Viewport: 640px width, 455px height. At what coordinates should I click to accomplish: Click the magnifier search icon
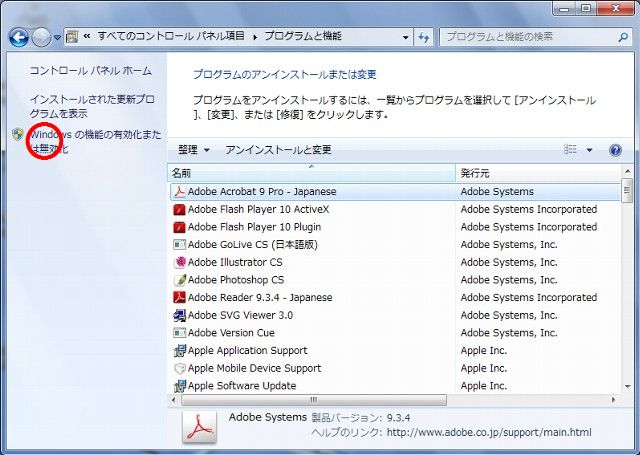[623, 37]
